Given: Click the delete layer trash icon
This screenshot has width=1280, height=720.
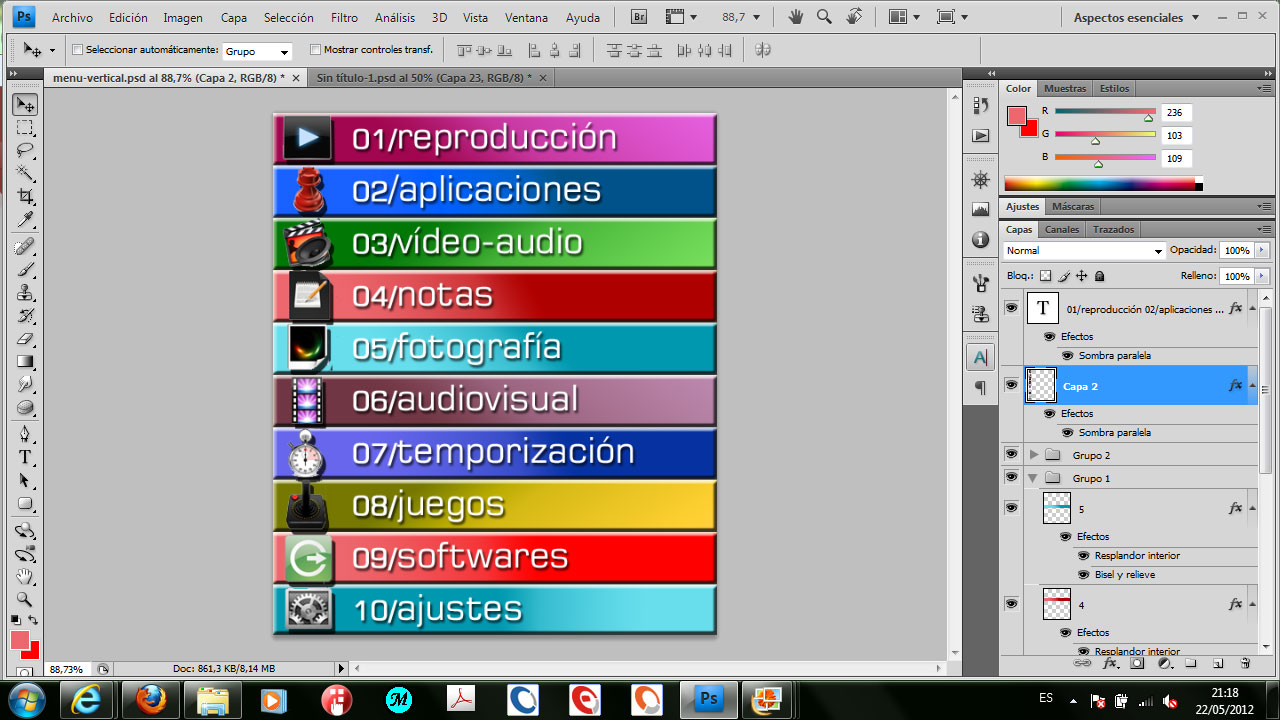Looking at the screenshot, I should [x=1245, y=663].
